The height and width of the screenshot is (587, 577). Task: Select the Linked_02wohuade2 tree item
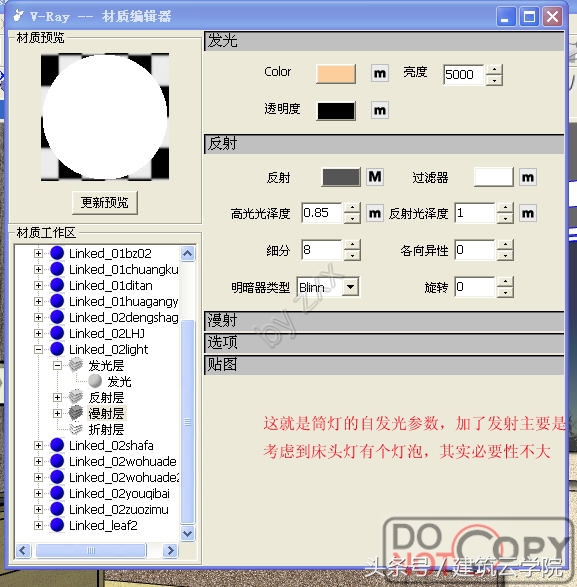(x=124, y=477)
